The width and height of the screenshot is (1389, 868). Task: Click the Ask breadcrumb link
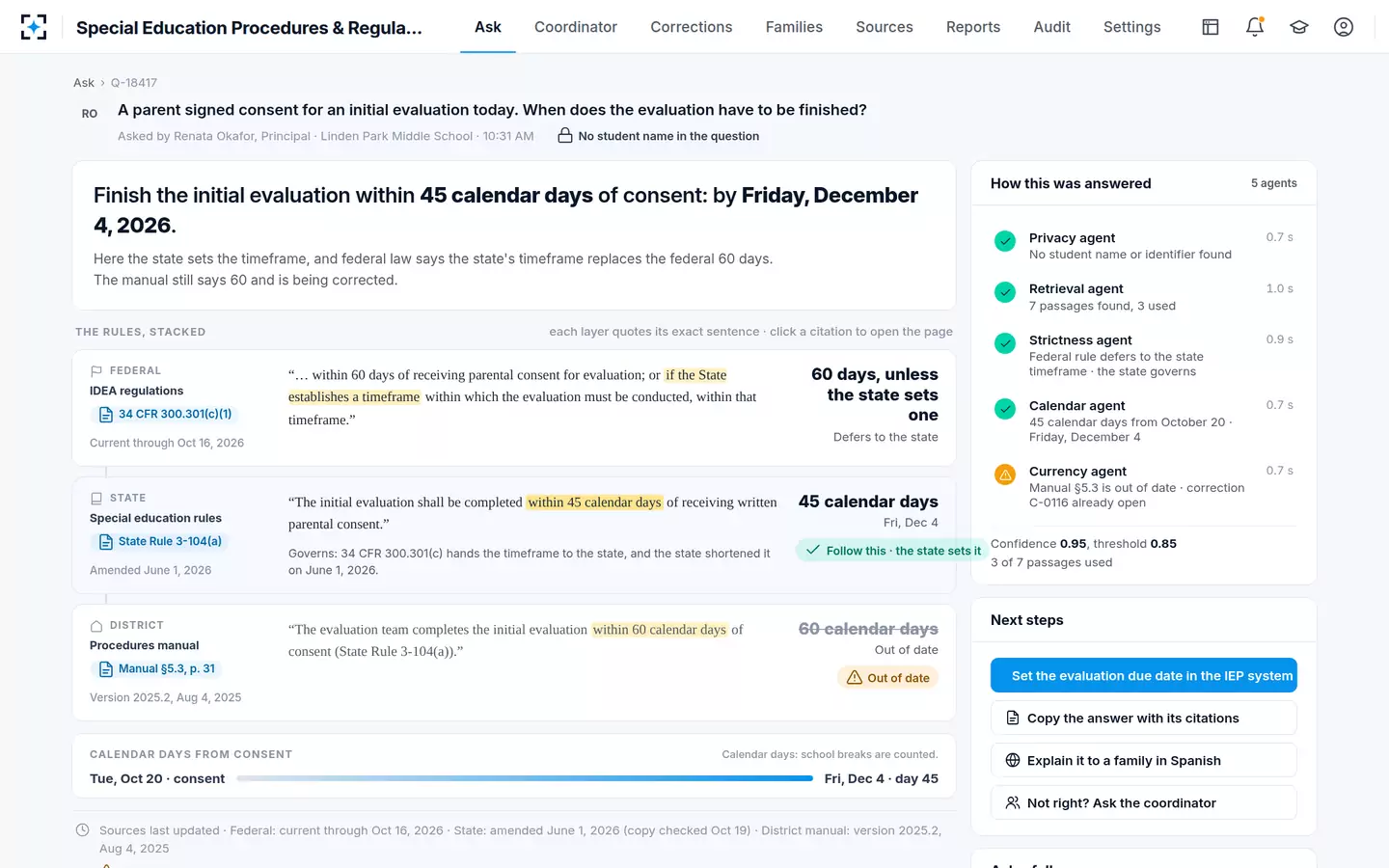(84, 83)
